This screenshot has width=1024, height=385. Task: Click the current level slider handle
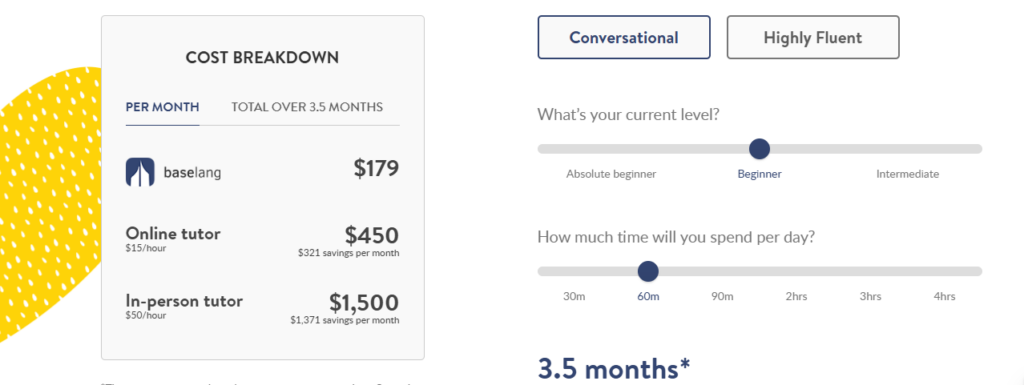coord(759,149)
